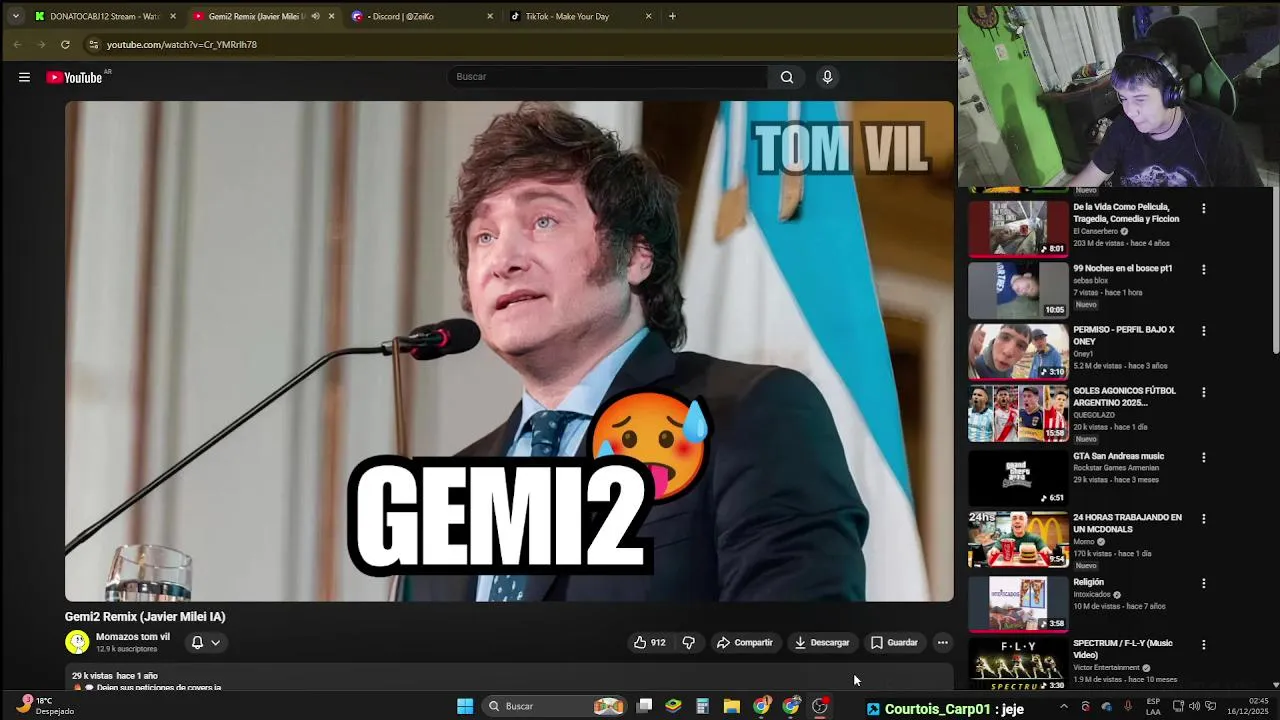This screenshot has width=1280, height=720.
Task: Open options for PERMISO - PERFIL BAJO X ONEY
Action: (x=1203, y=331)
